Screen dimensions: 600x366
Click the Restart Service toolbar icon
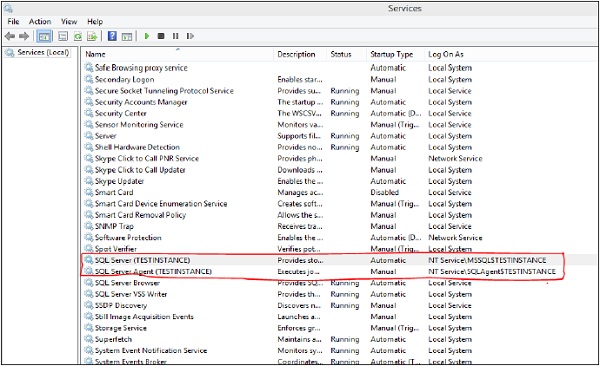point(190,36)
